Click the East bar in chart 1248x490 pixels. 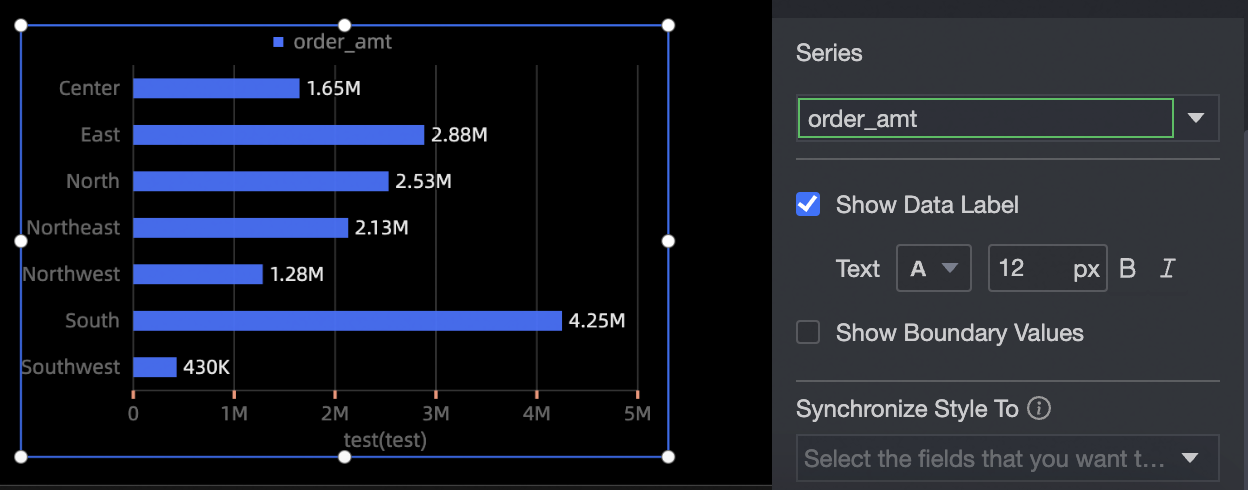(x=278, y=135)
